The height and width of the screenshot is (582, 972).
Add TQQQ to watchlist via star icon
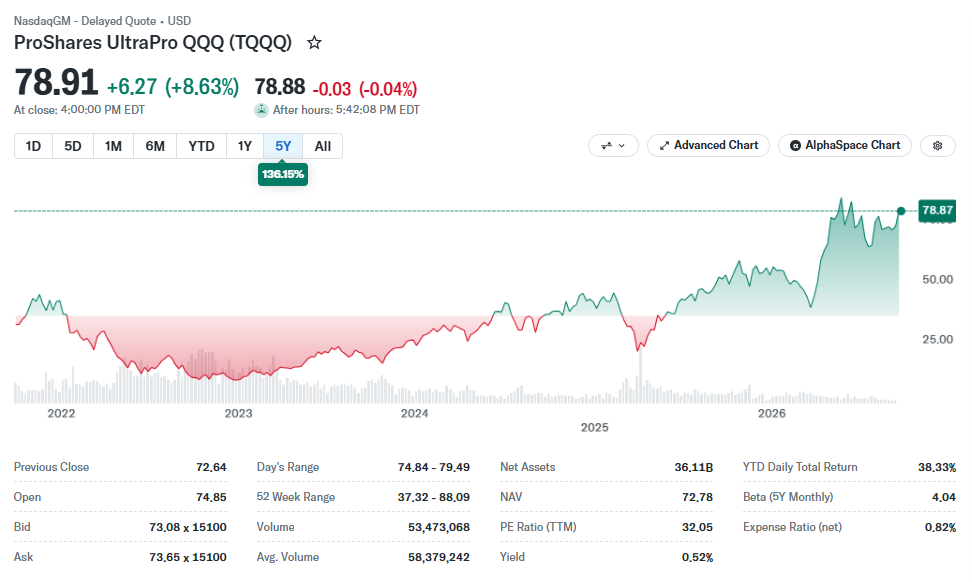(x=314, y=43)
